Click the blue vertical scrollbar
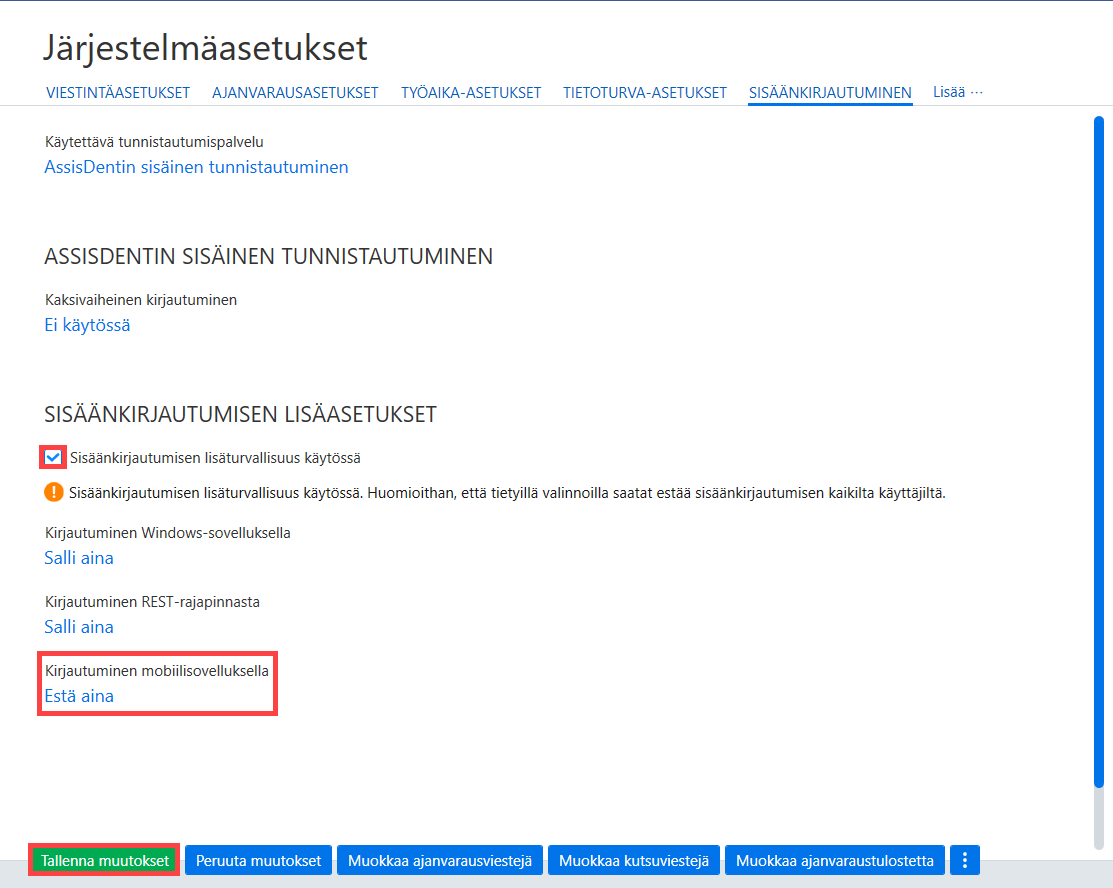 tap(1099, 451)
